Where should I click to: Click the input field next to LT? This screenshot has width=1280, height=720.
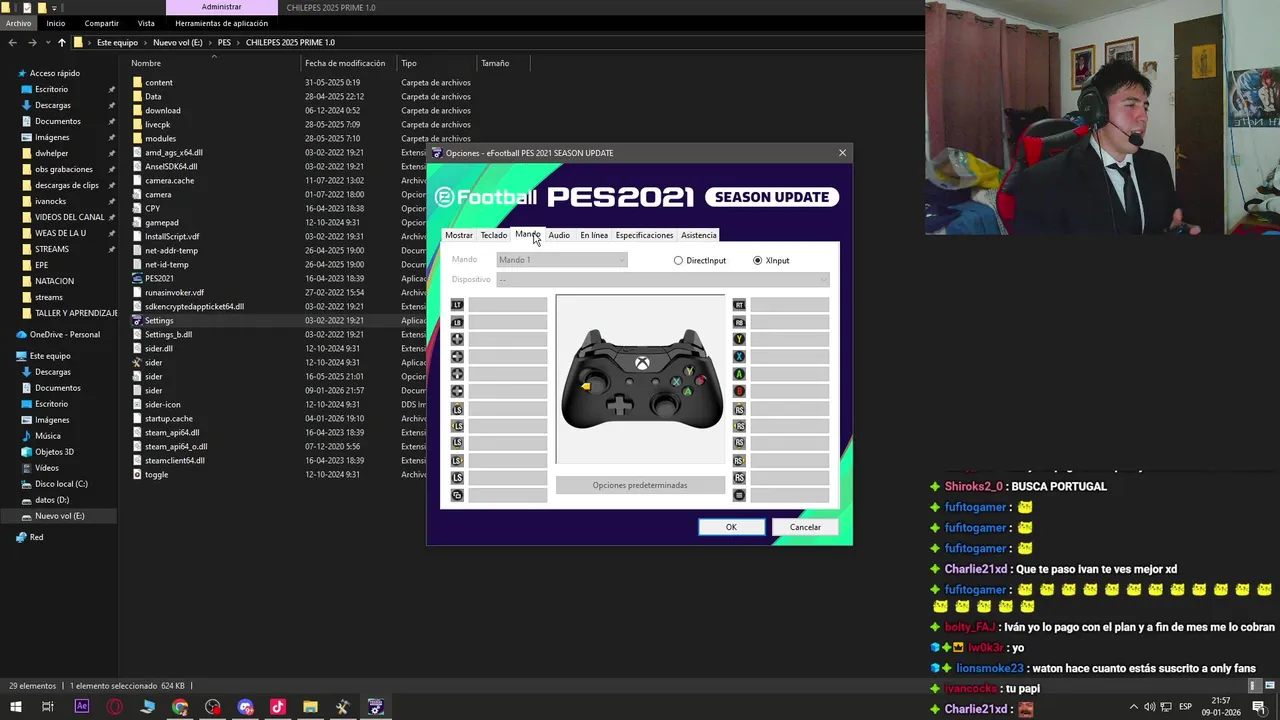508,305
